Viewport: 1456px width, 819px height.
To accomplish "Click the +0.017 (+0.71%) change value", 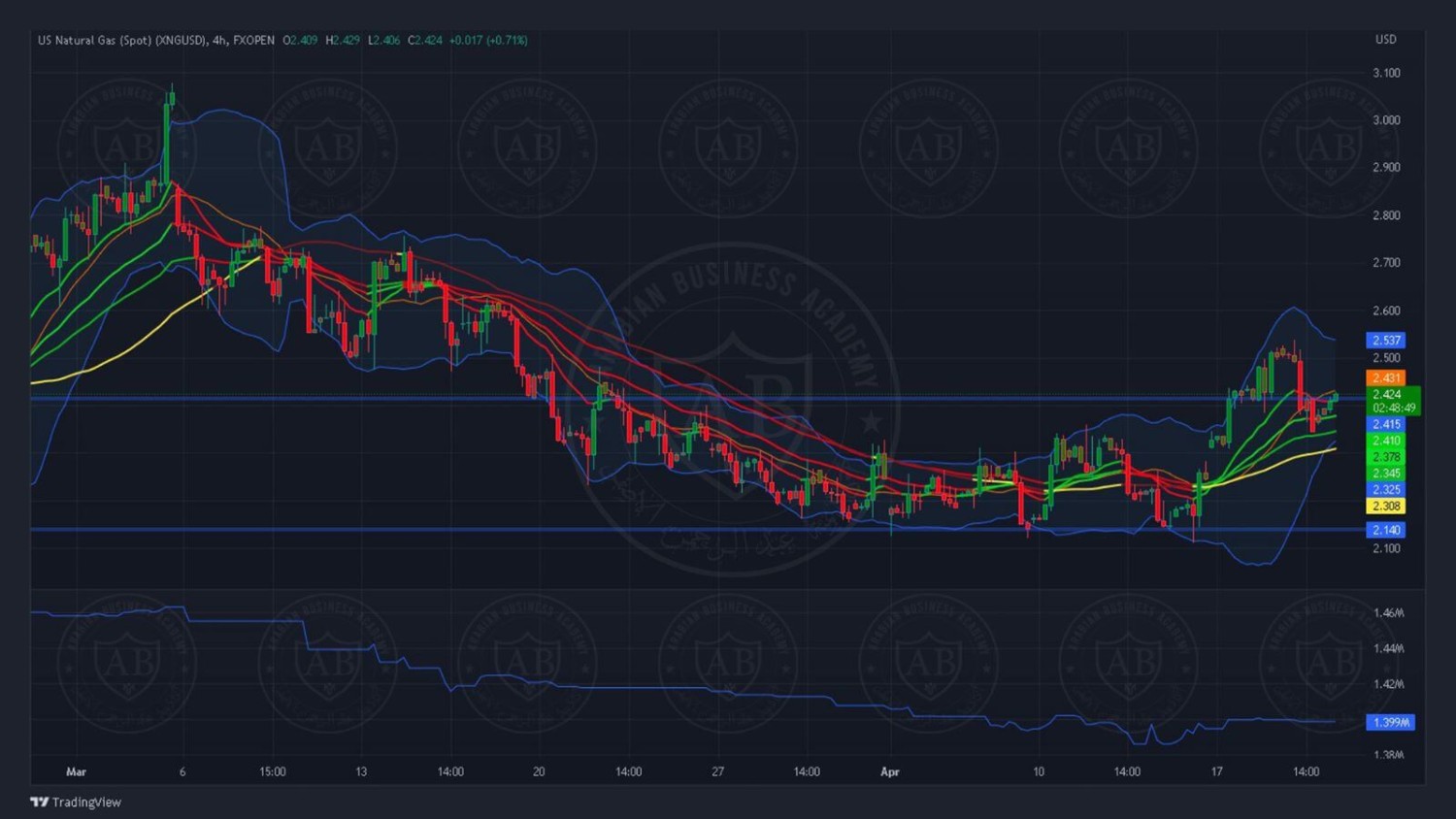I will tap(488, 40).
